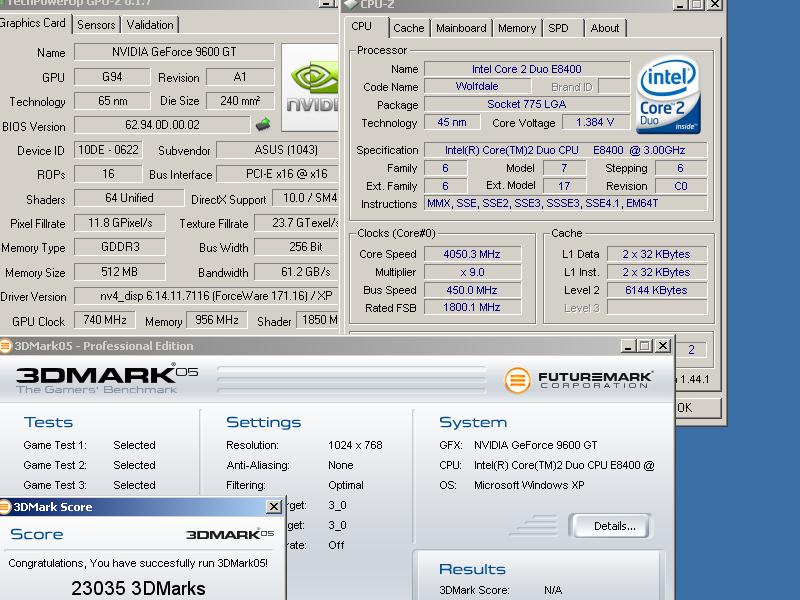The image size is (800, 600).
Task: Click the Level 2 cache value 6144 KBytes
Action: point(656,290)
